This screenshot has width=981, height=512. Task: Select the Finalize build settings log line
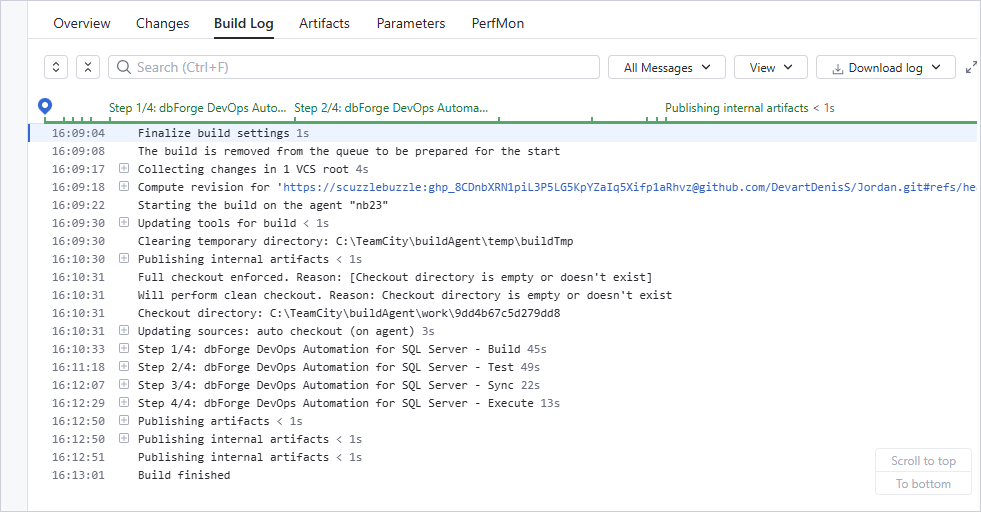(503, 133)
